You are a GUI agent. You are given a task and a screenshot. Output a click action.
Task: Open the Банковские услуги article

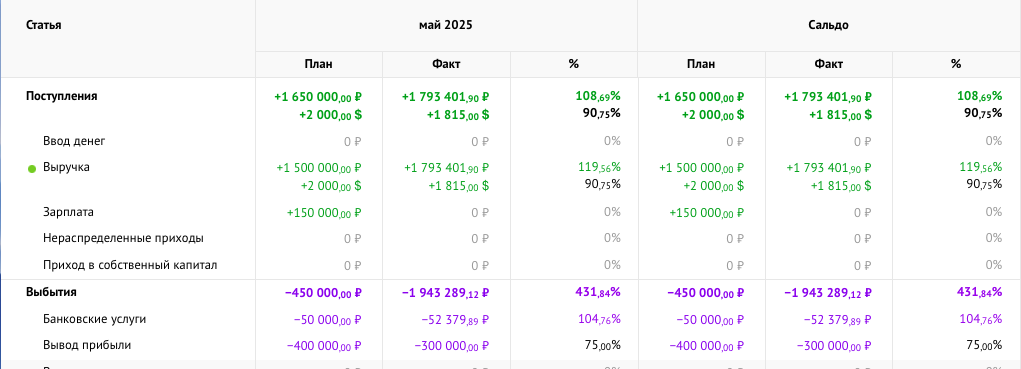pyautogui.click(x=95, y=319)
